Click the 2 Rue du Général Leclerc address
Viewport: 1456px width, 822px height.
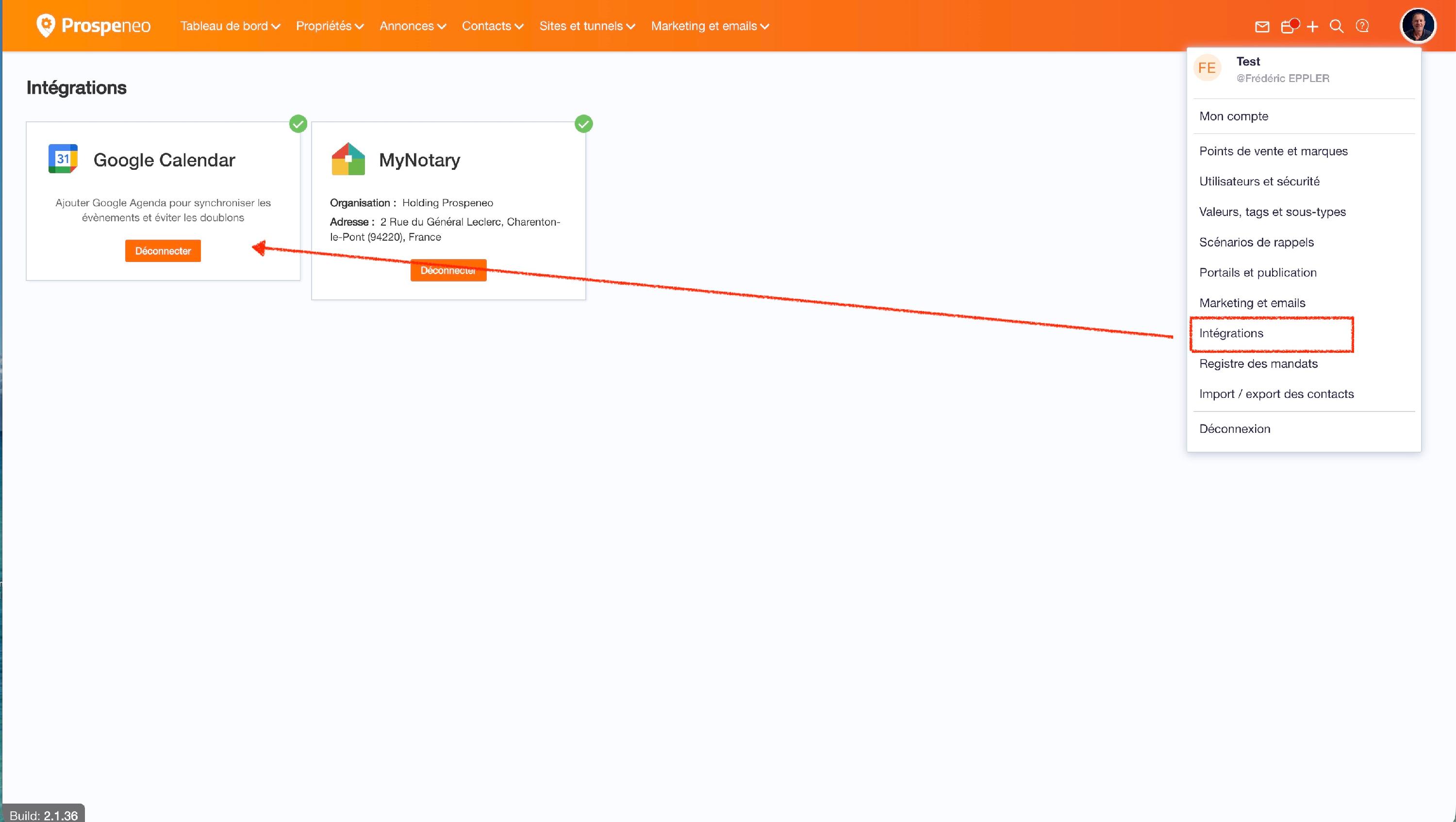pos(445,230)
